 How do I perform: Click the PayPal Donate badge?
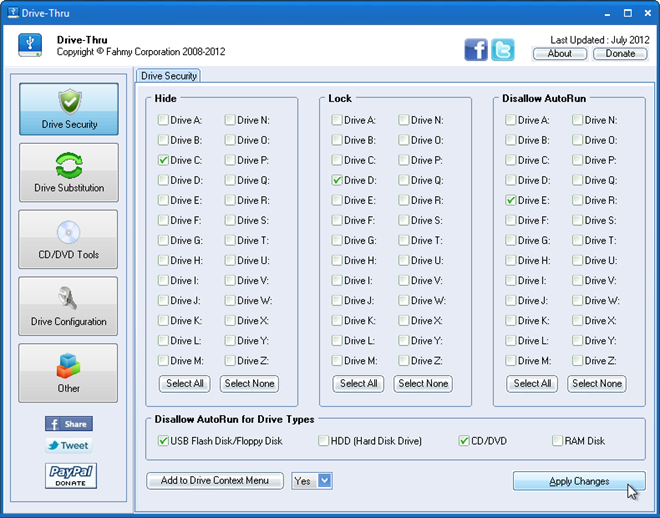pos(69,475)
